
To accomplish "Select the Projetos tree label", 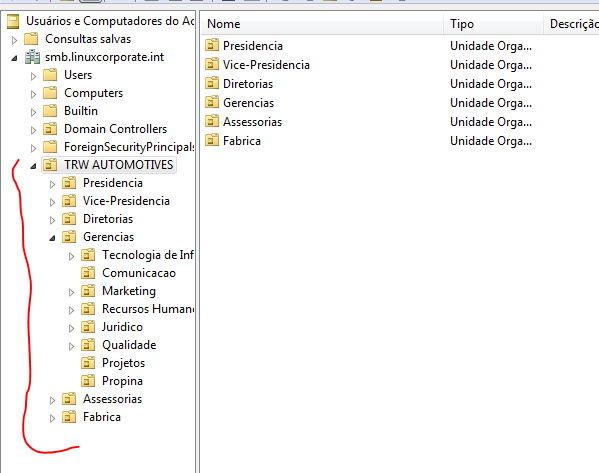I will point(123,363).
